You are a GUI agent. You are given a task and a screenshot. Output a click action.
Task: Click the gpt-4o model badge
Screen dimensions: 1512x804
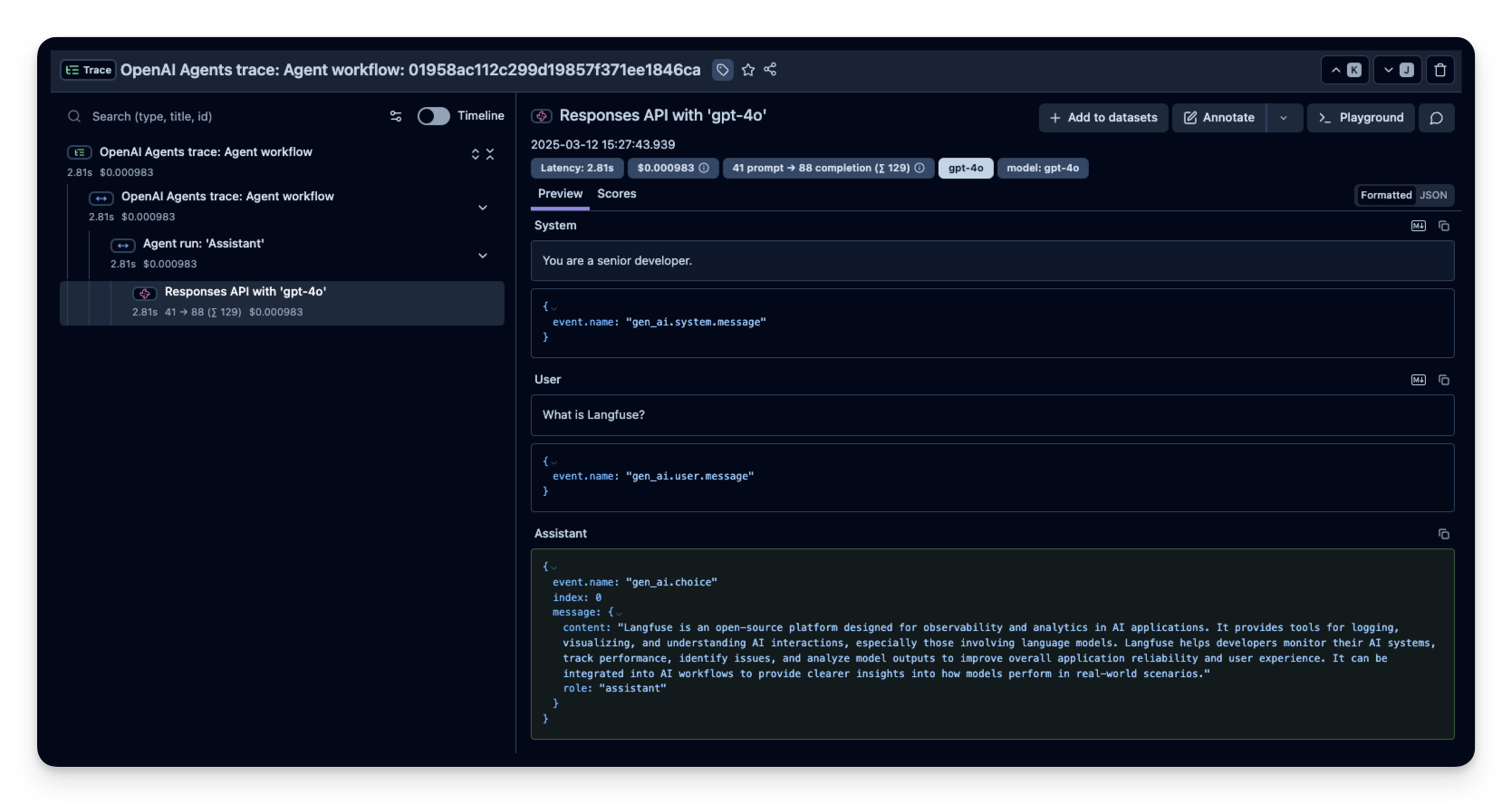click(x=966, y=168)
